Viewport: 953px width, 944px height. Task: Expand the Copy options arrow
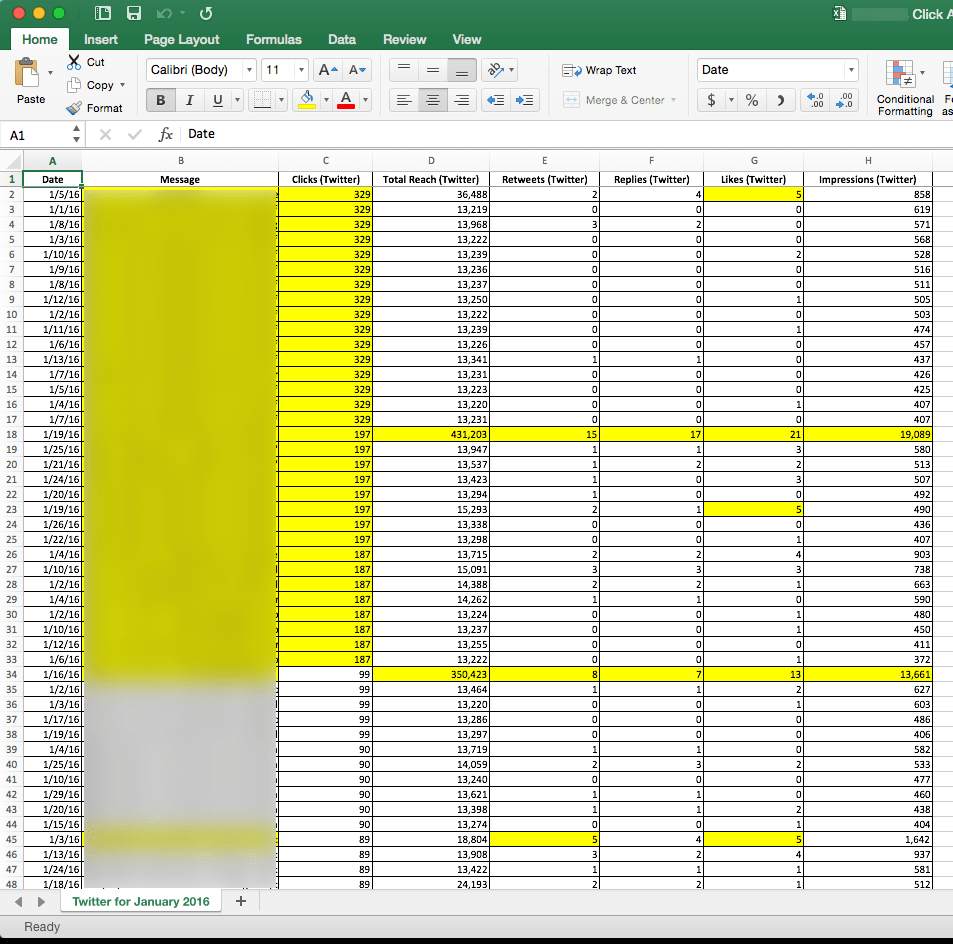click(x=123, y=85)
